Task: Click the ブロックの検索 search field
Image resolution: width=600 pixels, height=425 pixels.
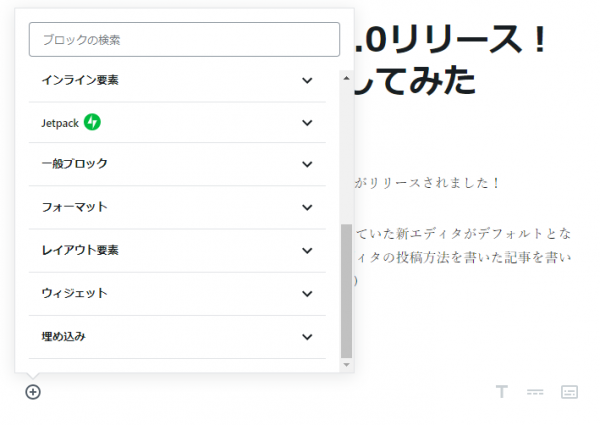Action: tap(184, 39)
